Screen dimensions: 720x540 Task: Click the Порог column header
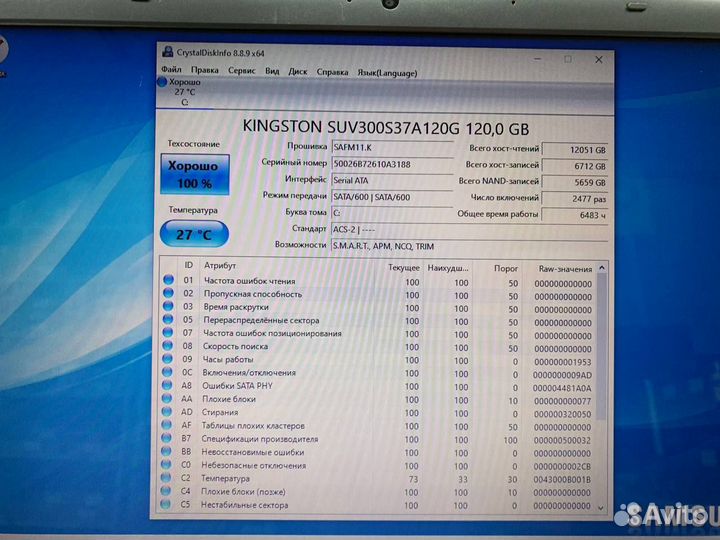click(506, 268)
